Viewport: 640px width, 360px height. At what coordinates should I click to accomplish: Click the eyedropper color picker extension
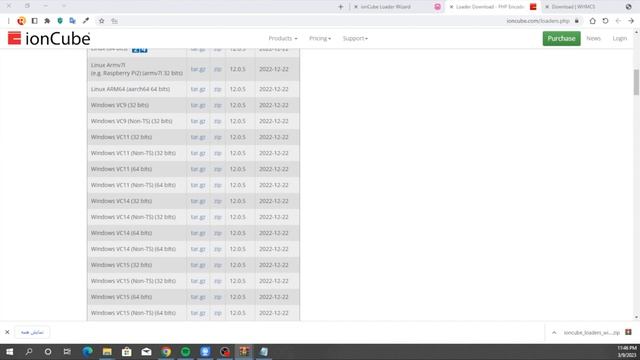(x=86, y=21)
